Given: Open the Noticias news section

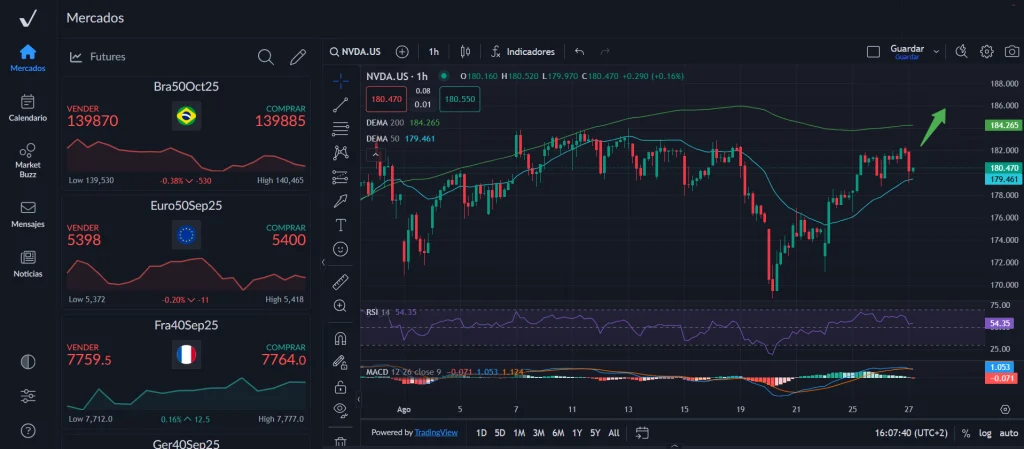Looking at the screenshot, I should tap(28, 264).
